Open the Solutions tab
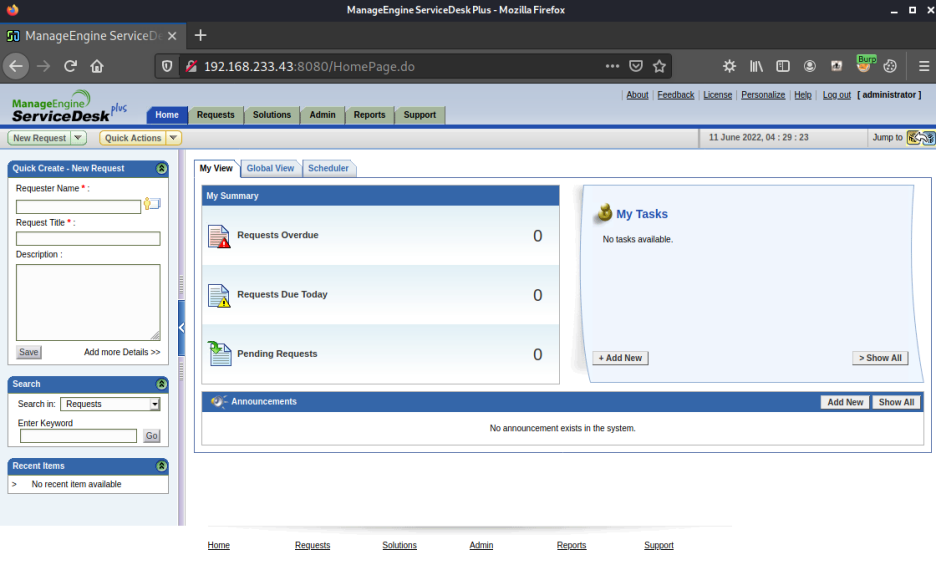The image size is (936, 565). [x=272, y=115]
